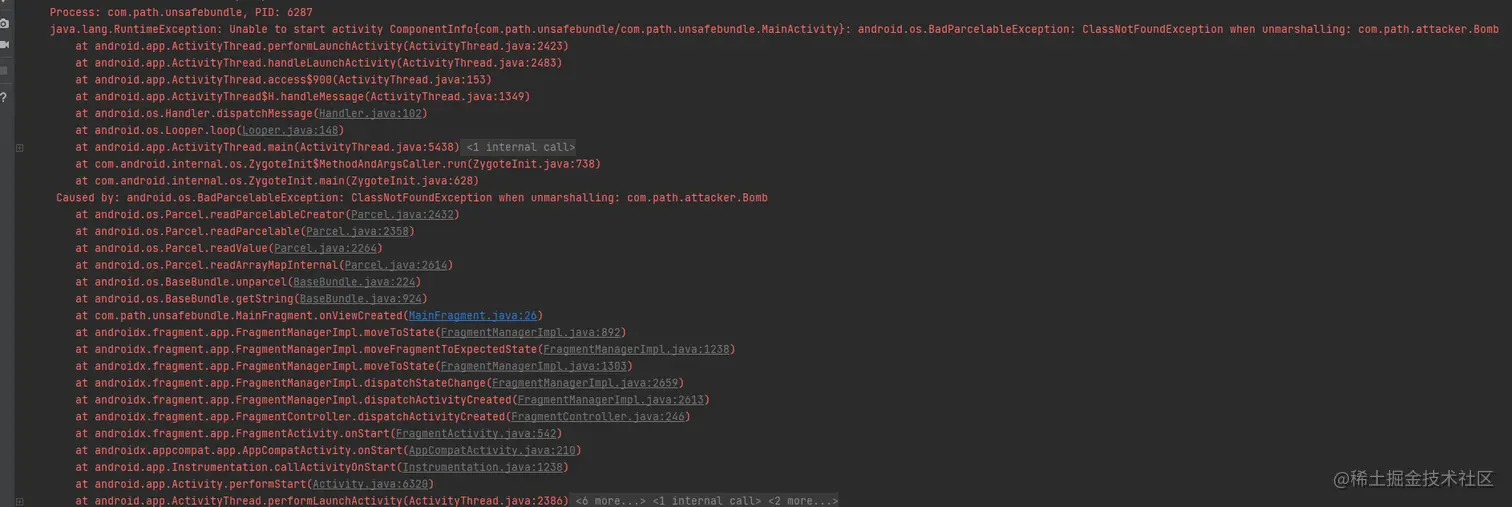Viewport: 1512px width, 507px height.
Task: Expand the gutter fold beside ActivityThread.main line
Action: point(19,148)
